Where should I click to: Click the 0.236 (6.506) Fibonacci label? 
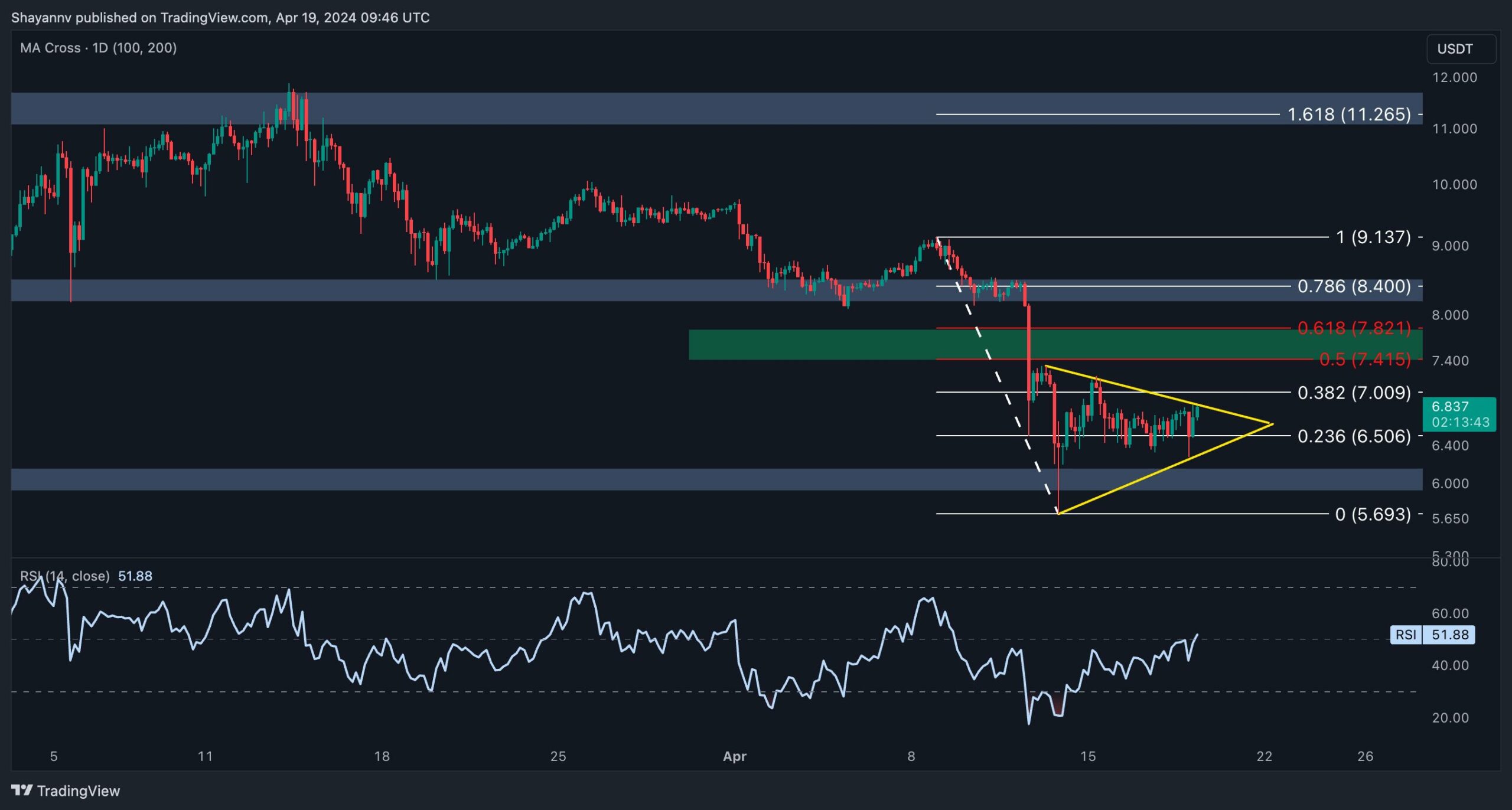coord(1354,436)
